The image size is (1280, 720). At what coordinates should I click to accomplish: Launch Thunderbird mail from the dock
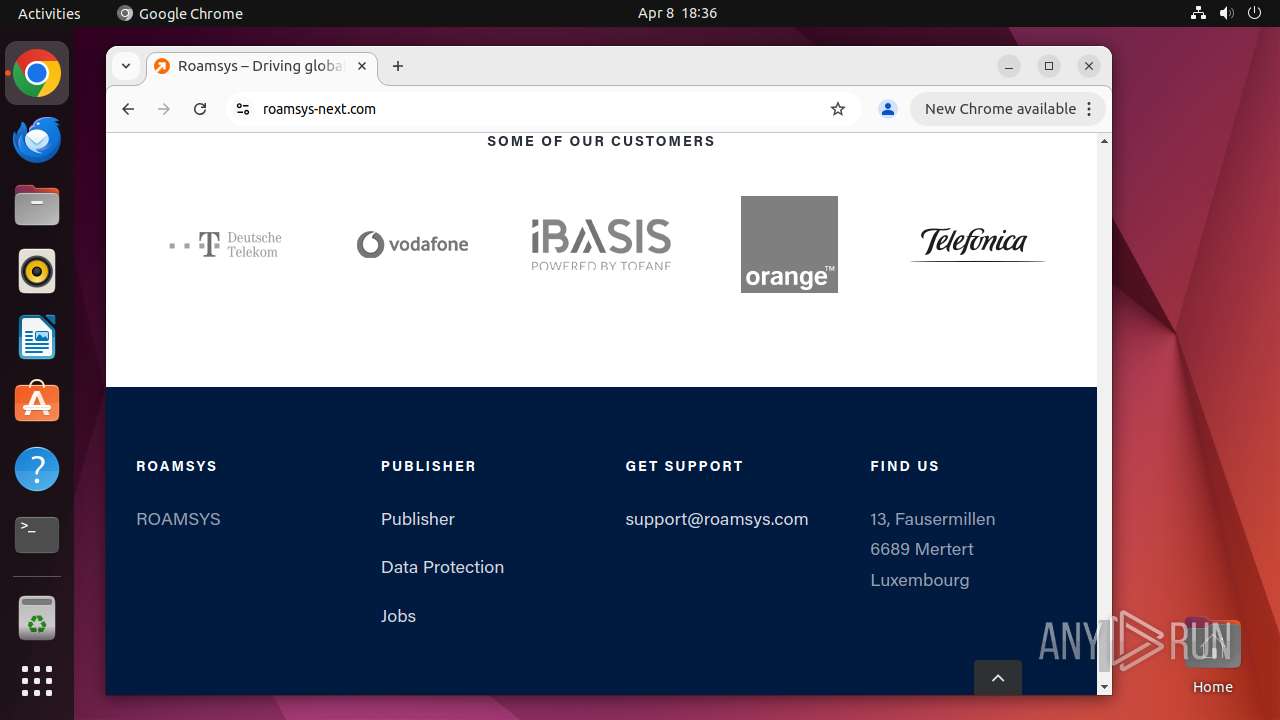click(x=37, y=140)
